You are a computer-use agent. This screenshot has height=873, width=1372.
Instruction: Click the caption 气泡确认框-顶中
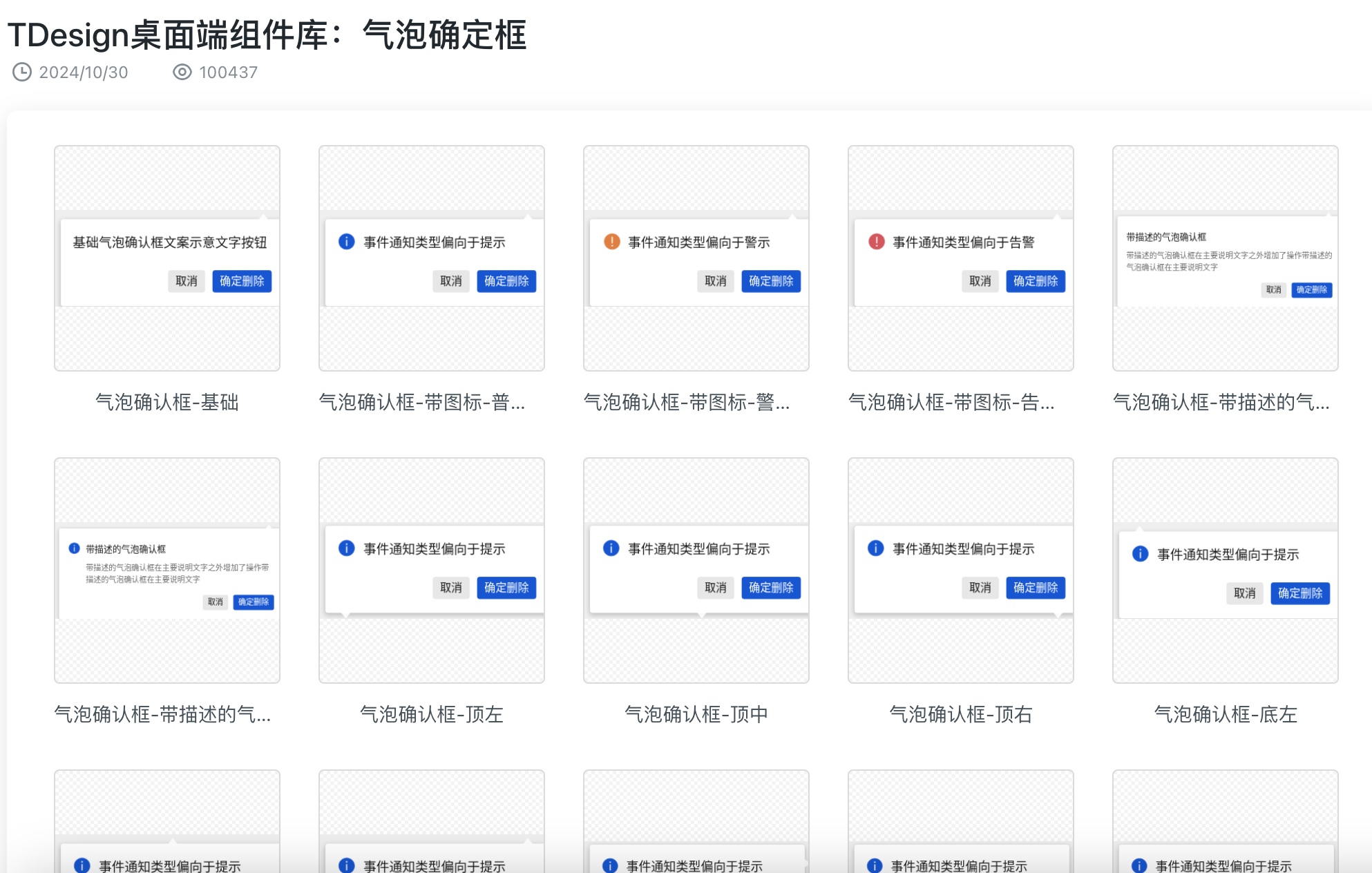[x=696, y=714]
